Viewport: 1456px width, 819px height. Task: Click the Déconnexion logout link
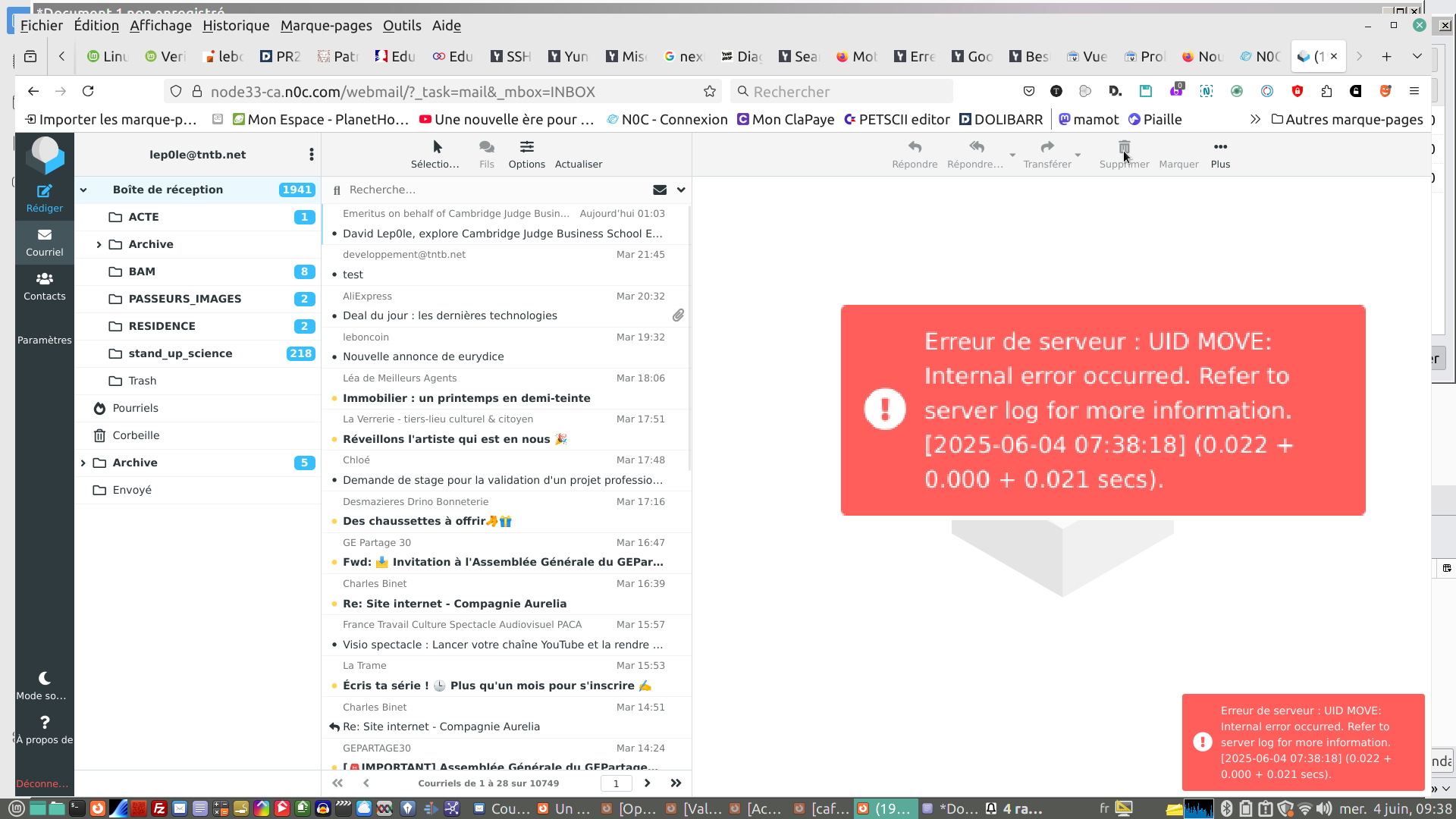[x=42, y=783]
